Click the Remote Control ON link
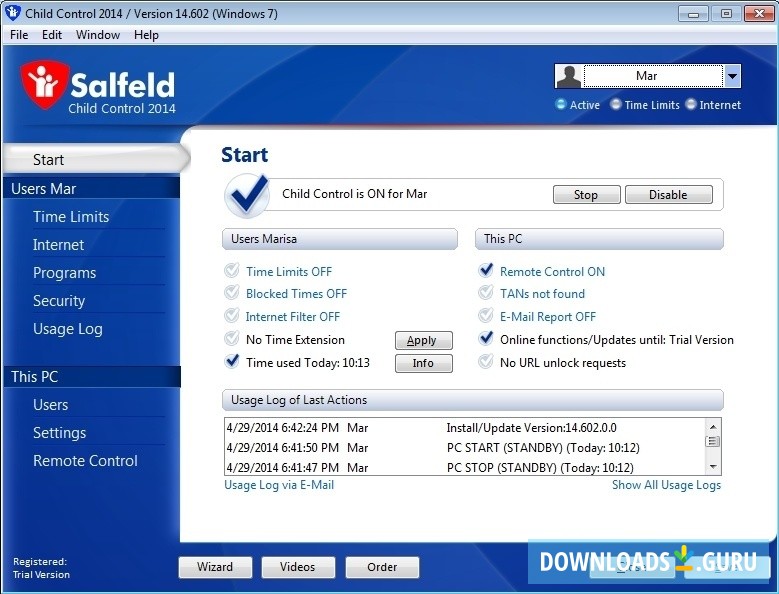This screenshot has height=594, width=779. point(552,272)
